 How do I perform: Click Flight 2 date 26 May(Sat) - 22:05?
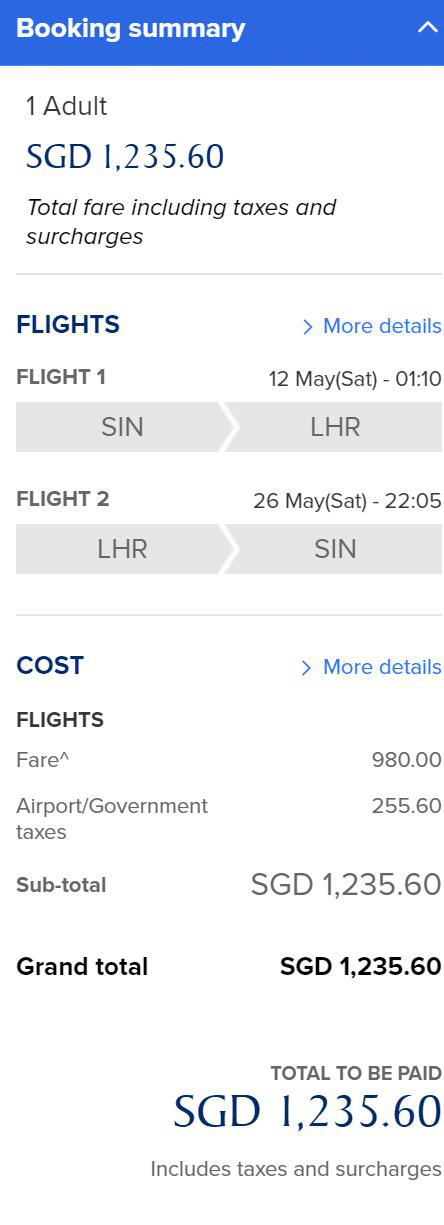[347, 501]
